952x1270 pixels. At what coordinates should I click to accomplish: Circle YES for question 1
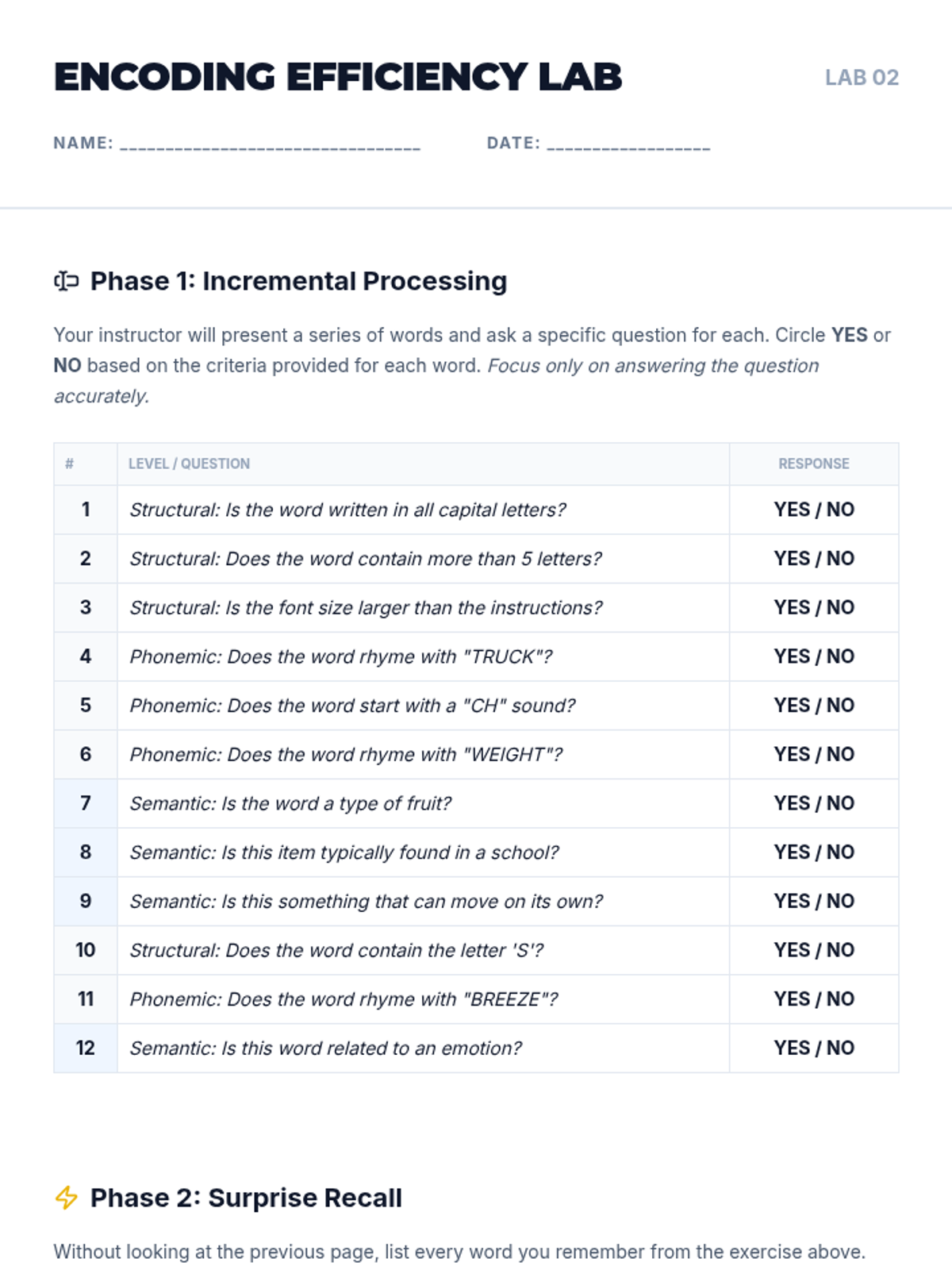(x=791, y=510)
